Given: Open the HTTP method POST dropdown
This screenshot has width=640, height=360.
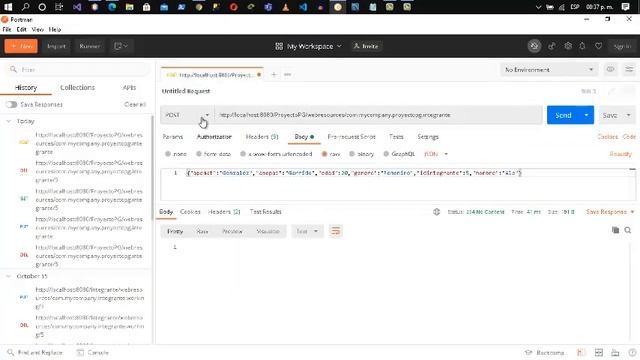Looking at the screenshot, I should coord(187,115).
